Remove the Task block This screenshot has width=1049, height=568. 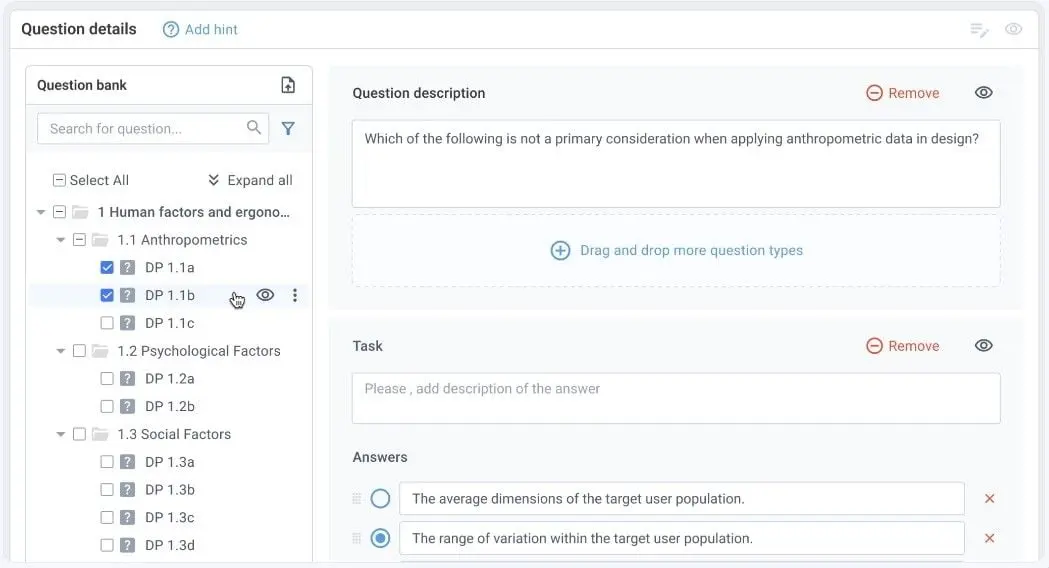(x=903, y=346)
